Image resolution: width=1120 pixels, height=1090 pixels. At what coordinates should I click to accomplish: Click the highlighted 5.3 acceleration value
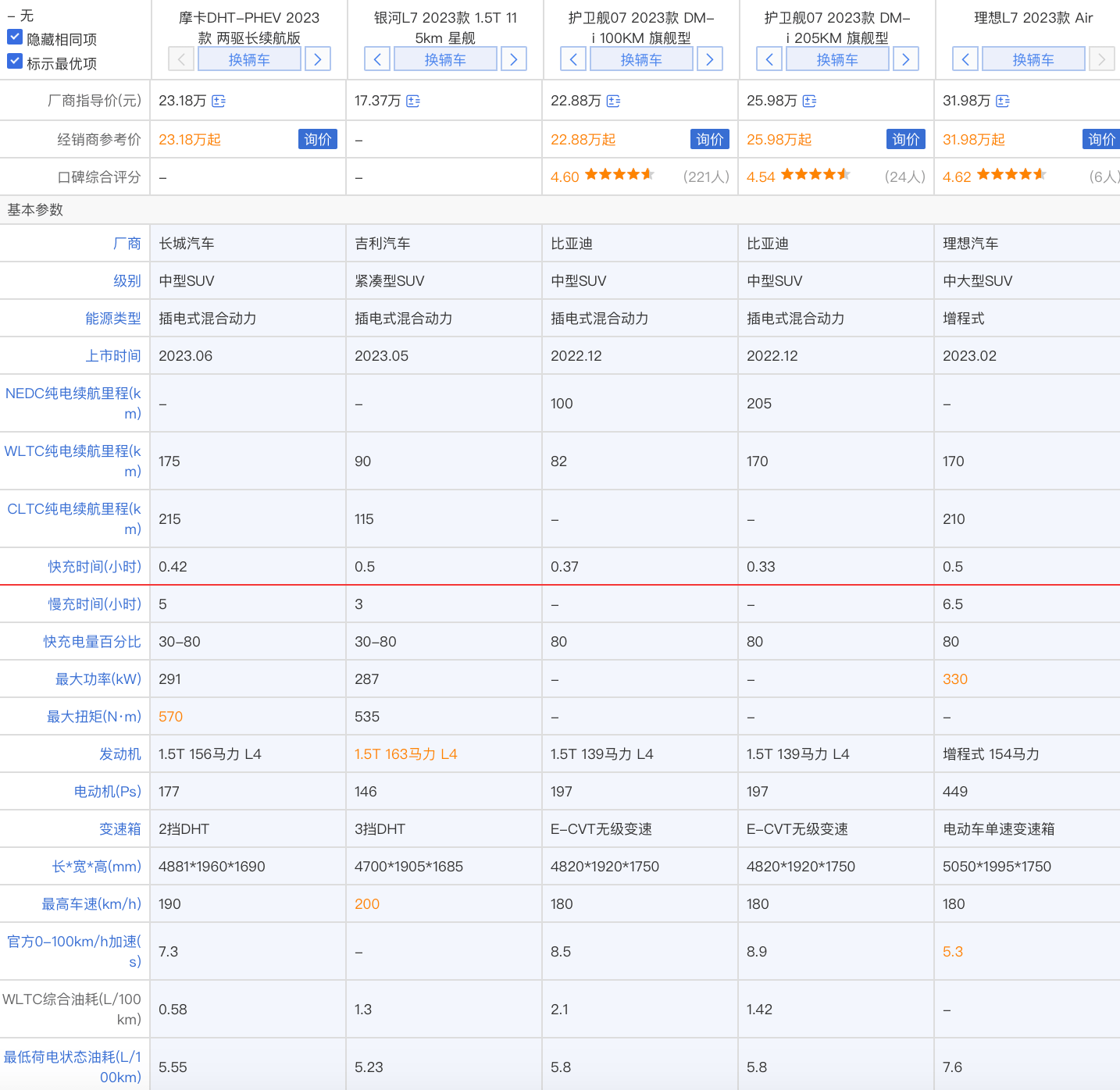pyautogui.click(x=953, y=952)
